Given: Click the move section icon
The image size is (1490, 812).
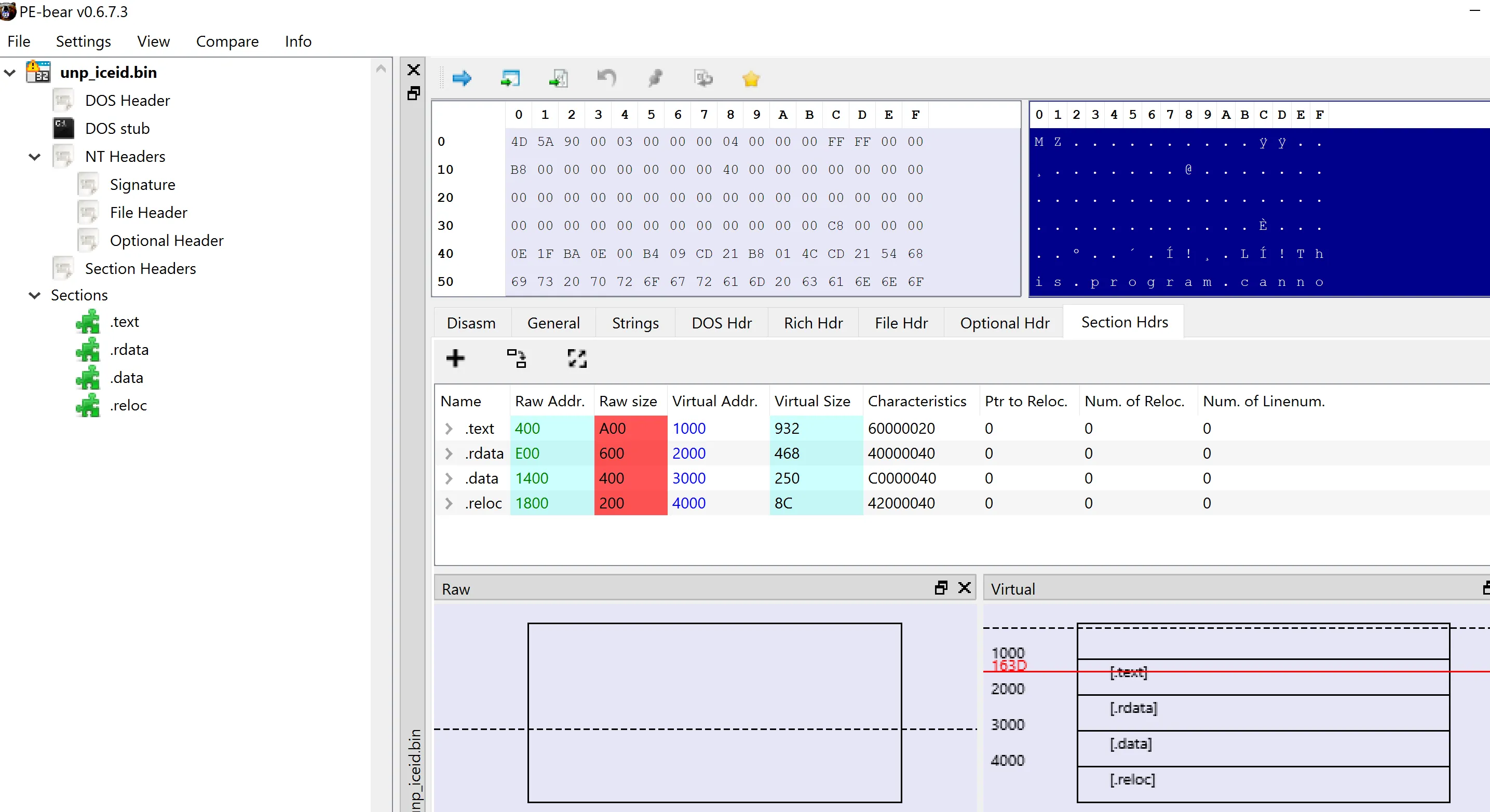Looking at the screenshot, I should (x=516, y=357).
